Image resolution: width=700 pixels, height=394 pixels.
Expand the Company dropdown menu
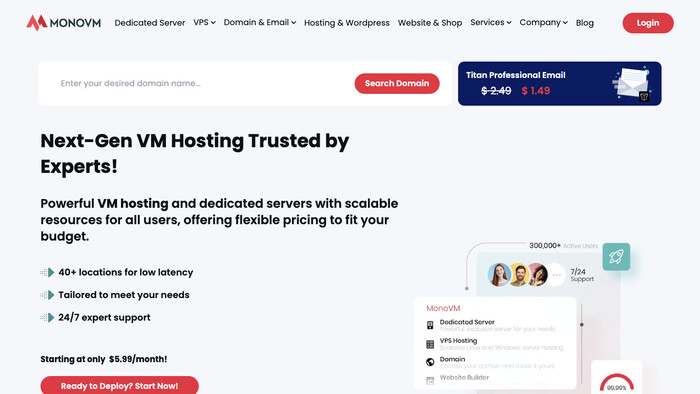(543, 22)
